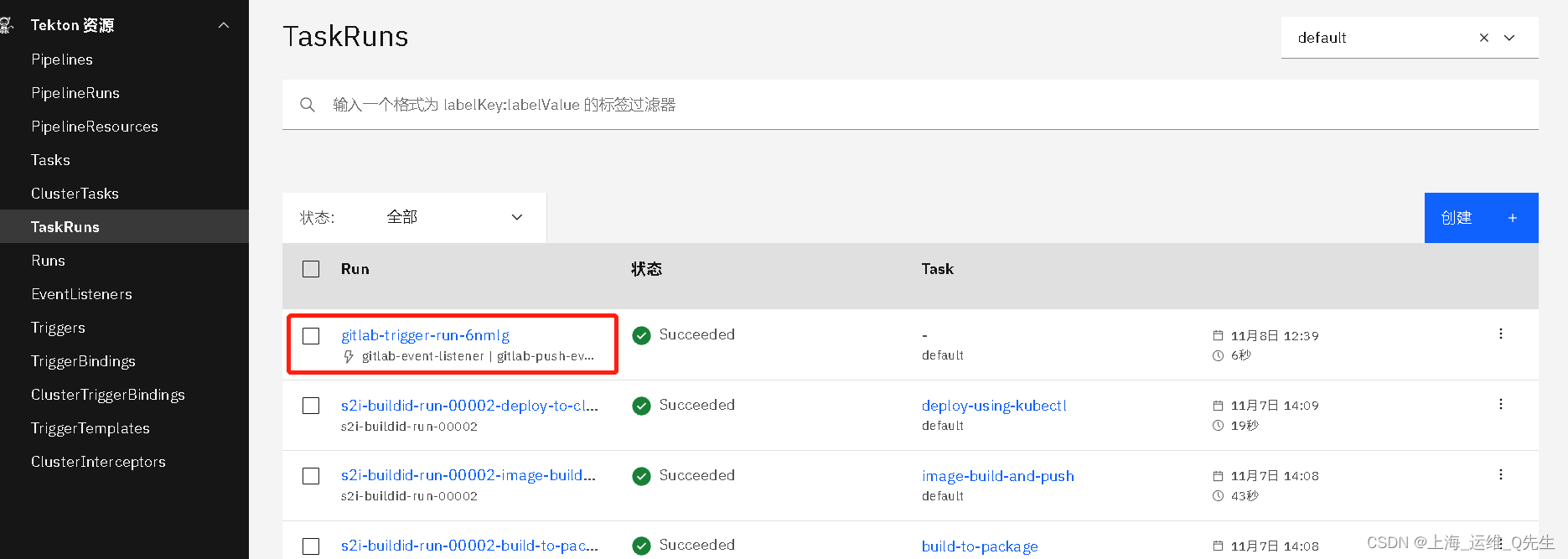Open PipelineResources in the sidebar
Image resolution: width=1568 pixels, height=559 pixels.
coord(95,127)
